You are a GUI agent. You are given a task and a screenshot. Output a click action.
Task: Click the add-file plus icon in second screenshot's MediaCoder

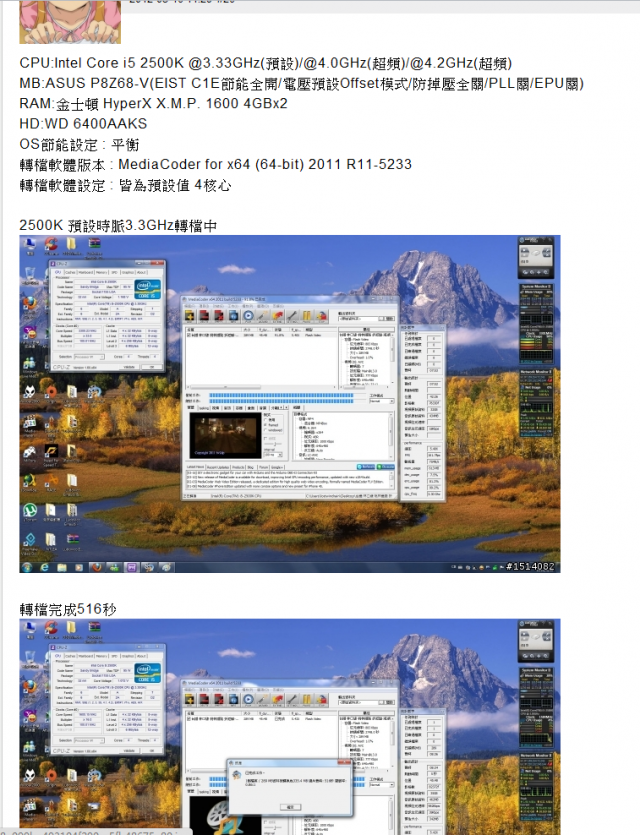point(189,700)
